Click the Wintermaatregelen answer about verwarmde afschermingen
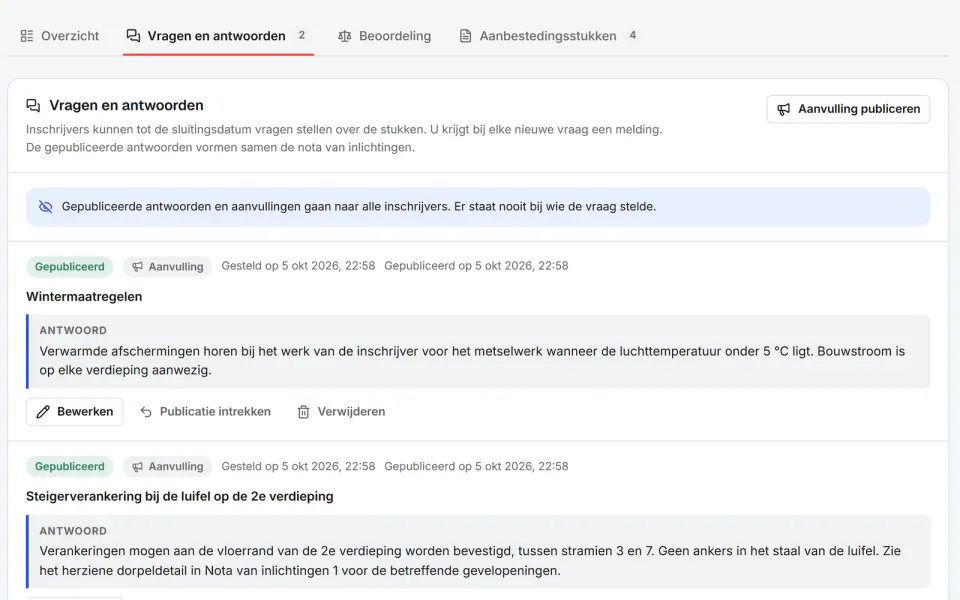960x600 pixels. 472,361
